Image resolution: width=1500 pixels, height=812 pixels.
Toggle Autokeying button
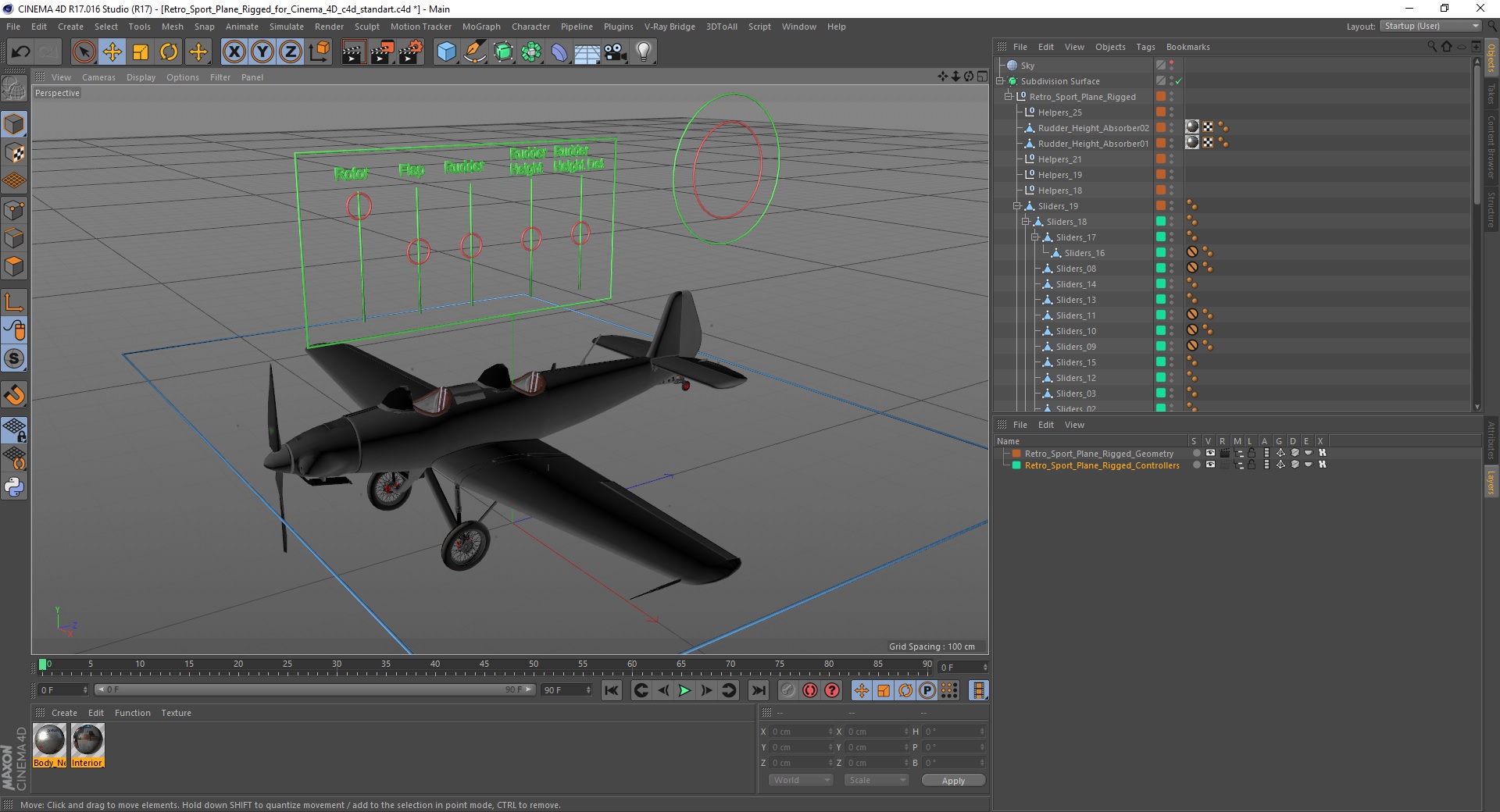pos(810,690)
